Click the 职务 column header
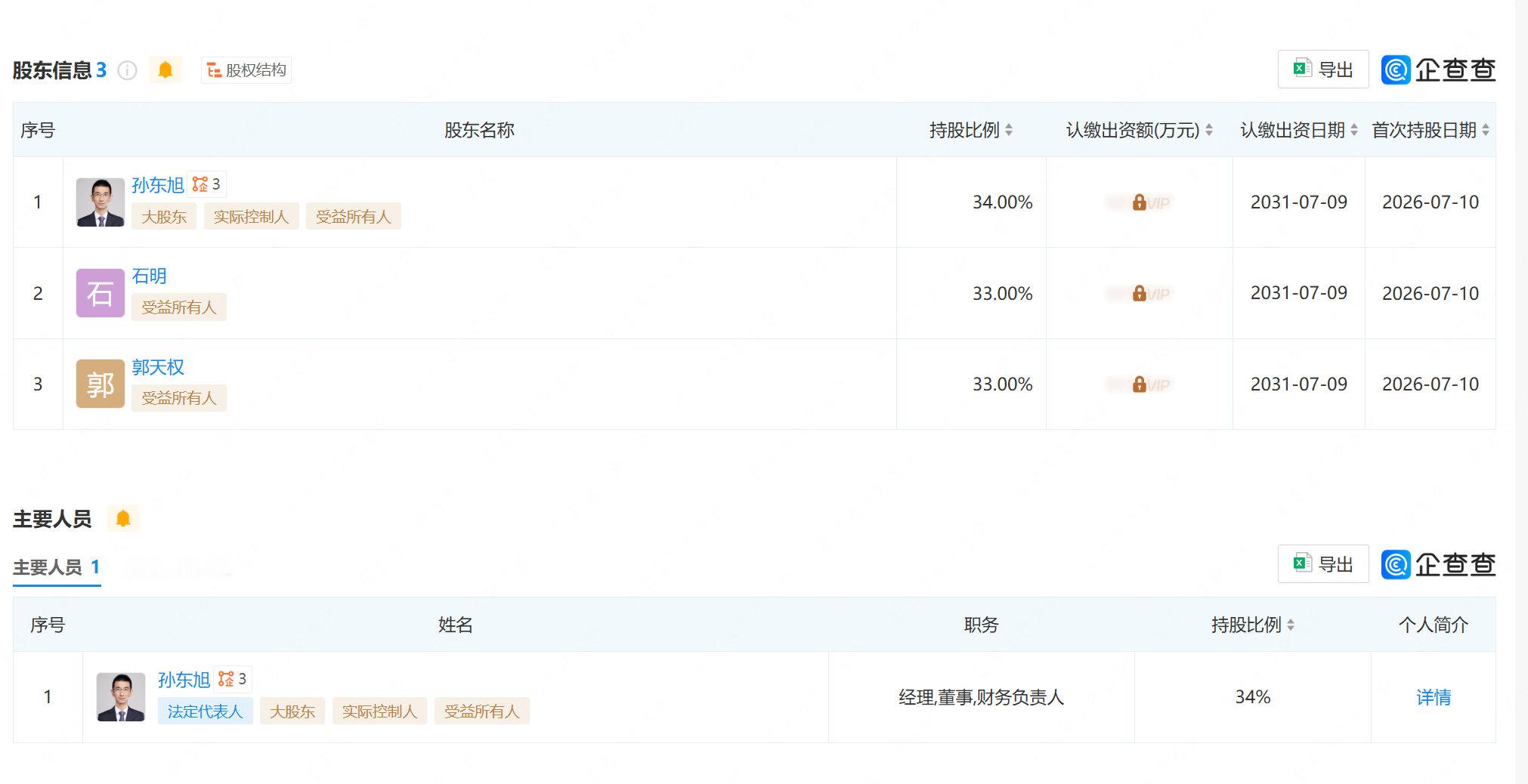 click(x=981, y=625)
